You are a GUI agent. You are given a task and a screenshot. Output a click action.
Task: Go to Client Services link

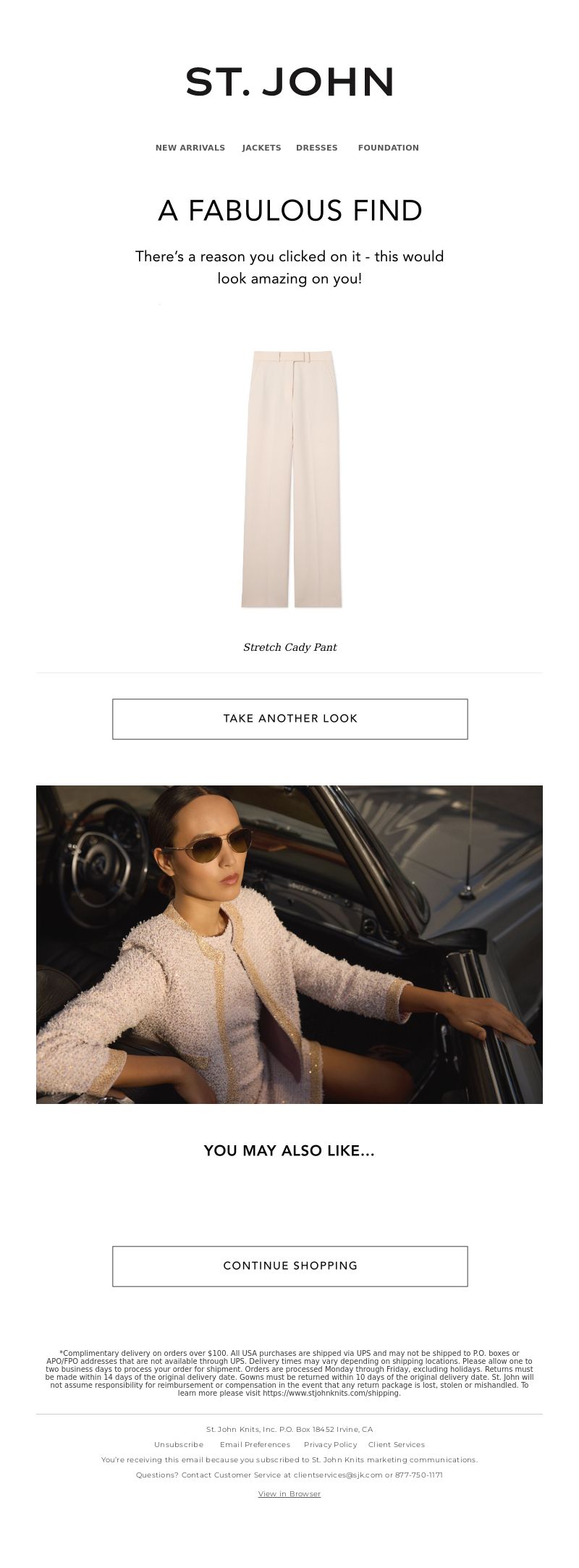397,1444
